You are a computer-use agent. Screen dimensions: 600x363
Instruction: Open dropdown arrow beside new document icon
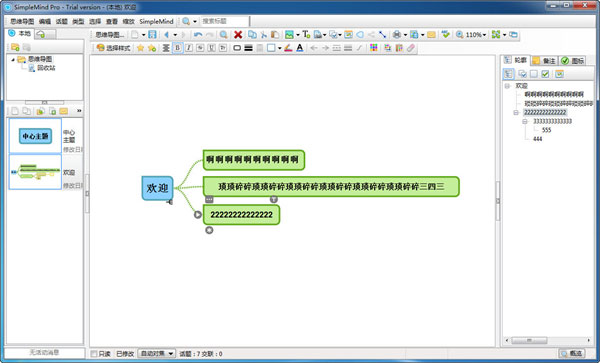point(143,35)
